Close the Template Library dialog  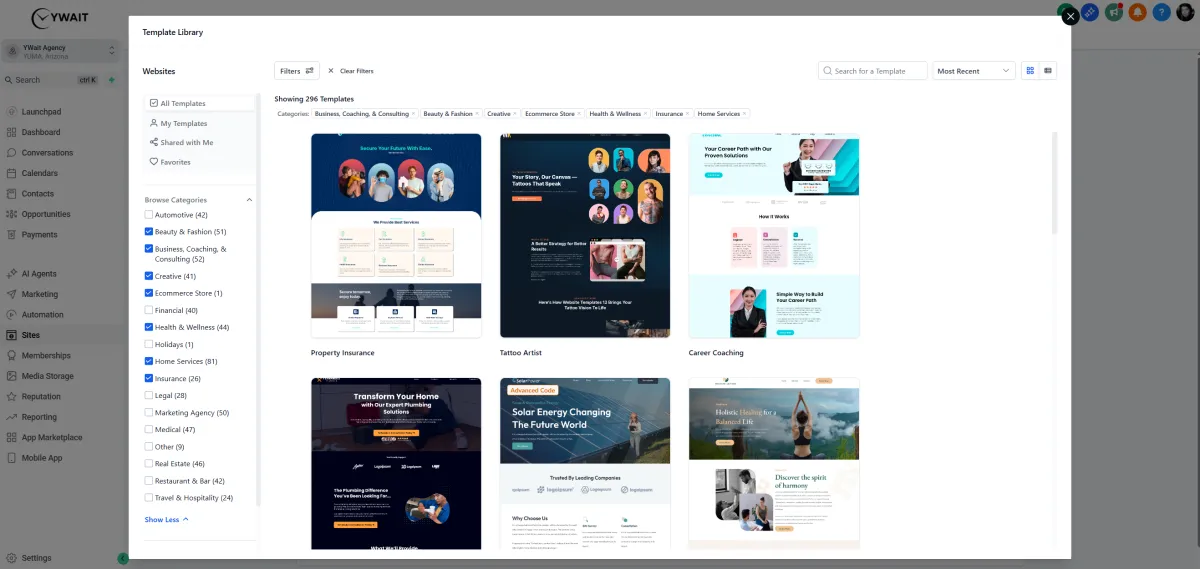click(x=1070, y=16)
